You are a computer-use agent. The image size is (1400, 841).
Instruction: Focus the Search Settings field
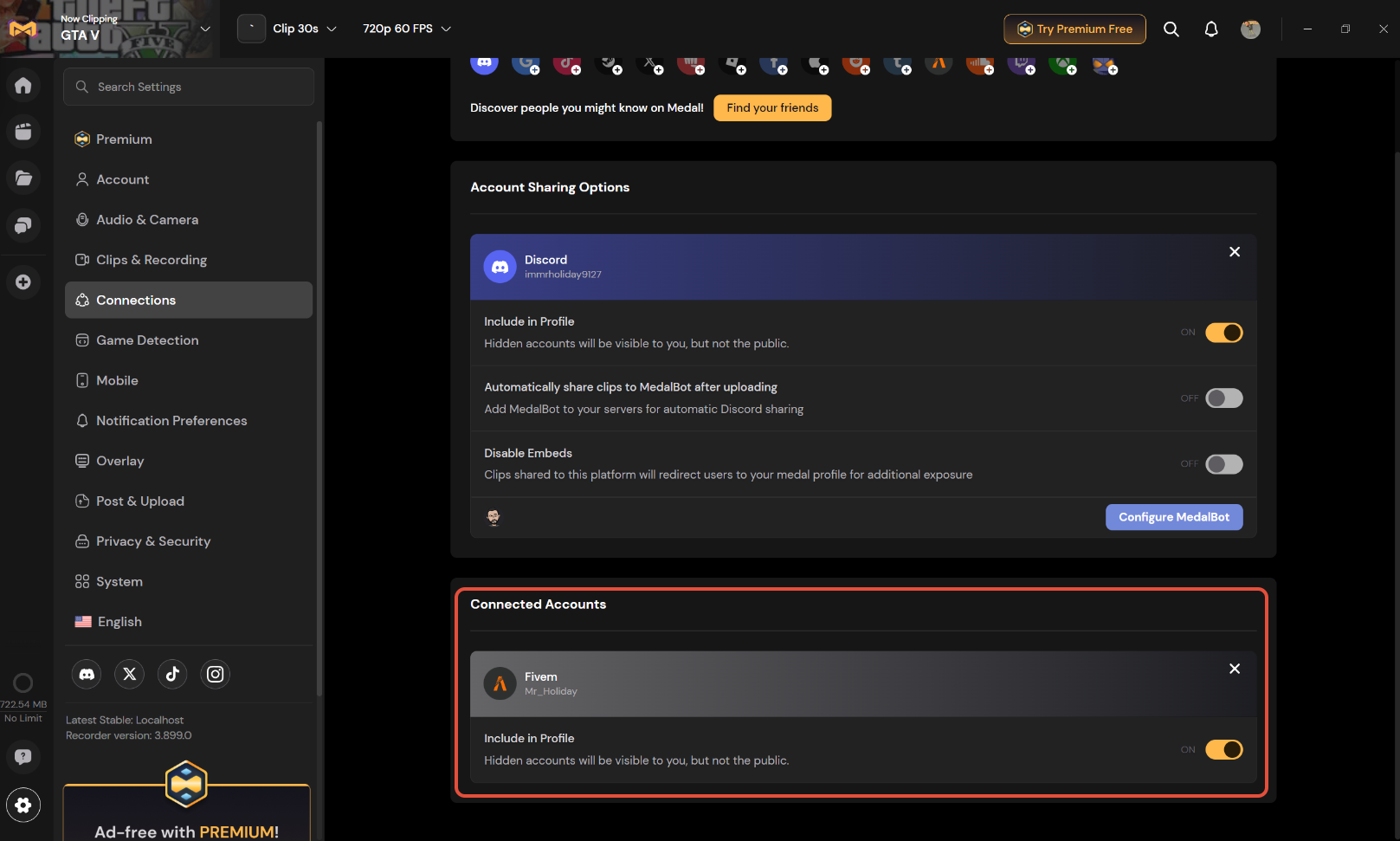point(189,87)
